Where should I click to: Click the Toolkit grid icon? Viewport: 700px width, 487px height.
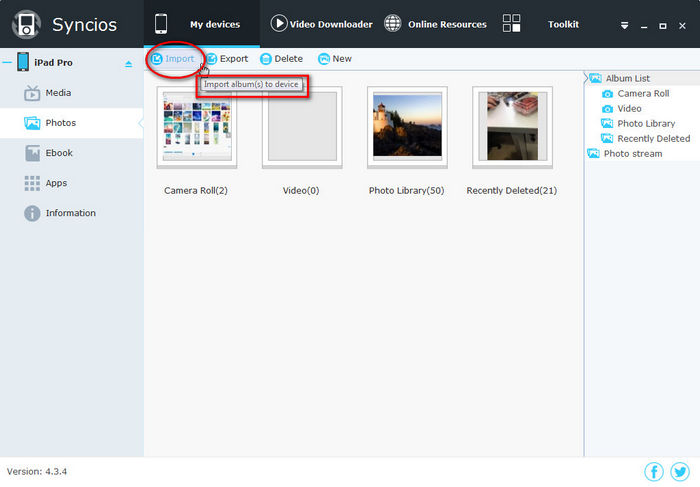click(x=511, y=23)
